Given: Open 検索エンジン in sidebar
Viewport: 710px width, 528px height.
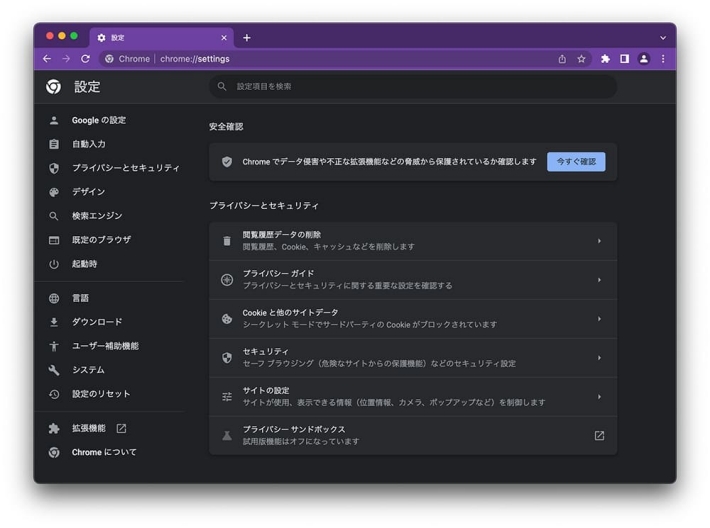Looking at the screenshot, I should [x=97, y=216].
